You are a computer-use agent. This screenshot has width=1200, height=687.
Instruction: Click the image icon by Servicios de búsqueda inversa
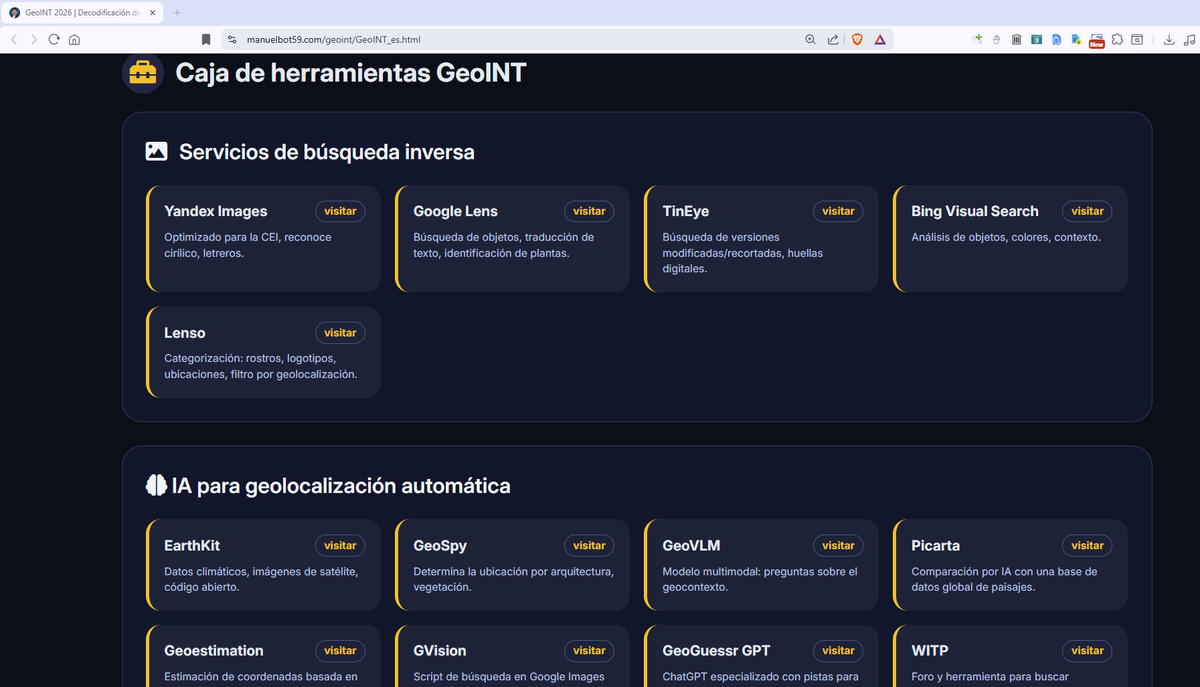click(156, 152)
